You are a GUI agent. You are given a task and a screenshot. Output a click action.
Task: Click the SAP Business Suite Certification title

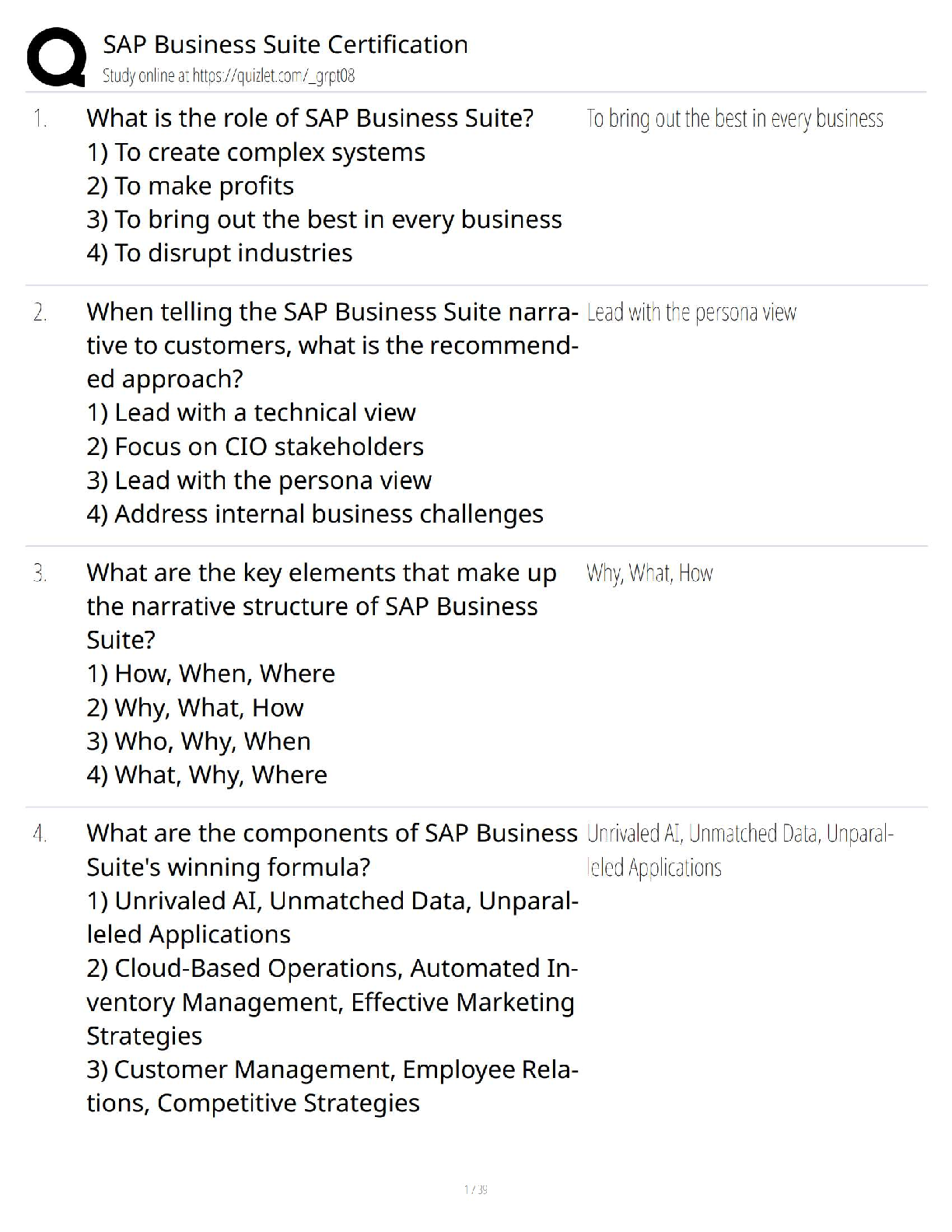[x=285, y=44]
